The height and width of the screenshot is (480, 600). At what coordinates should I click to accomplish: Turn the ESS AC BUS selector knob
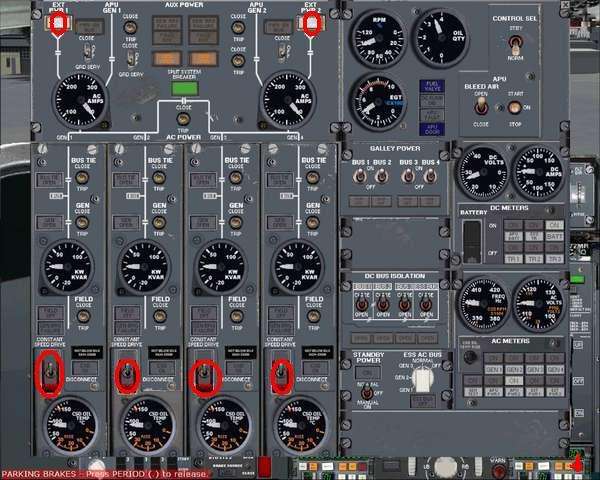425,377
